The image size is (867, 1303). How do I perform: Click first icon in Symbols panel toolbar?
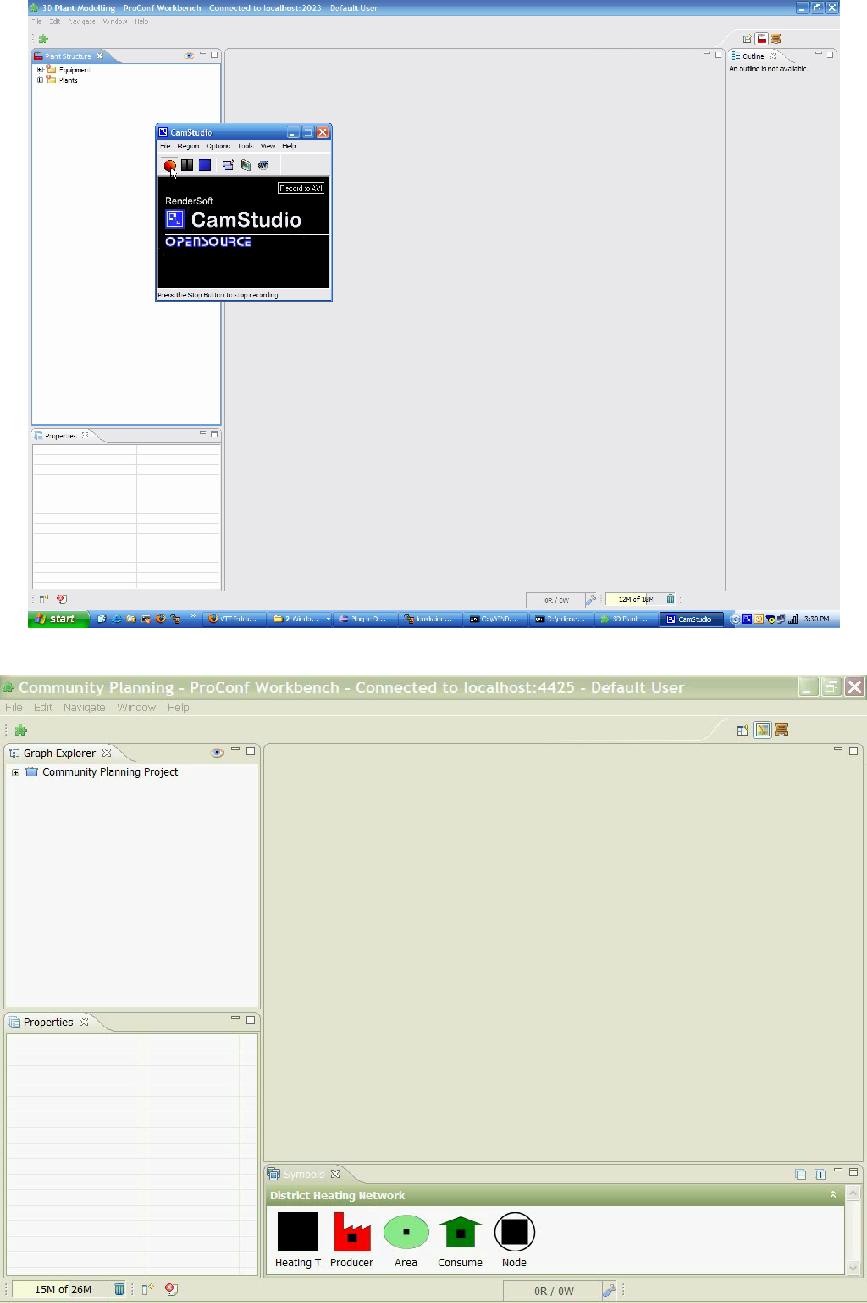click(x=800, y=1174)
